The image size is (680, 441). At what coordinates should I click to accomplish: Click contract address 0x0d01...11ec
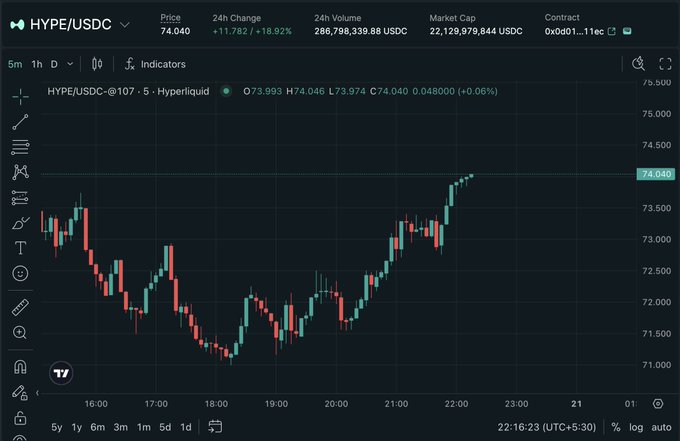[x=574, y=31]
